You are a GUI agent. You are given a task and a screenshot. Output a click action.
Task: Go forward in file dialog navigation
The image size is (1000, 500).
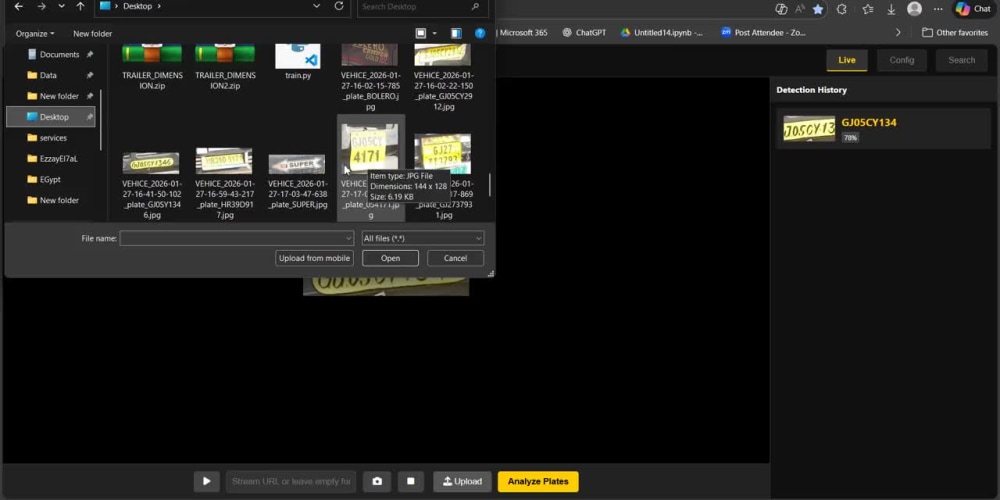click(41, 6)
